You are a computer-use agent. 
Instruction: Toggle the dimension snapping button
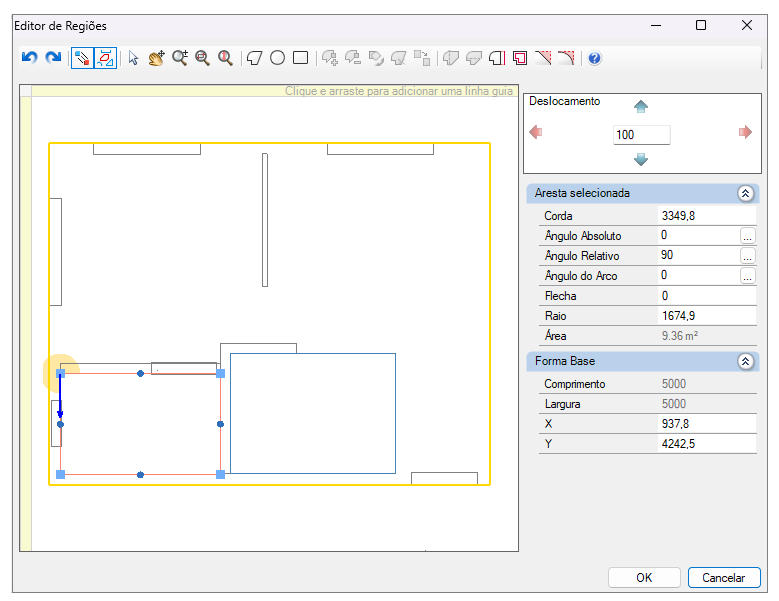[105, 58]
